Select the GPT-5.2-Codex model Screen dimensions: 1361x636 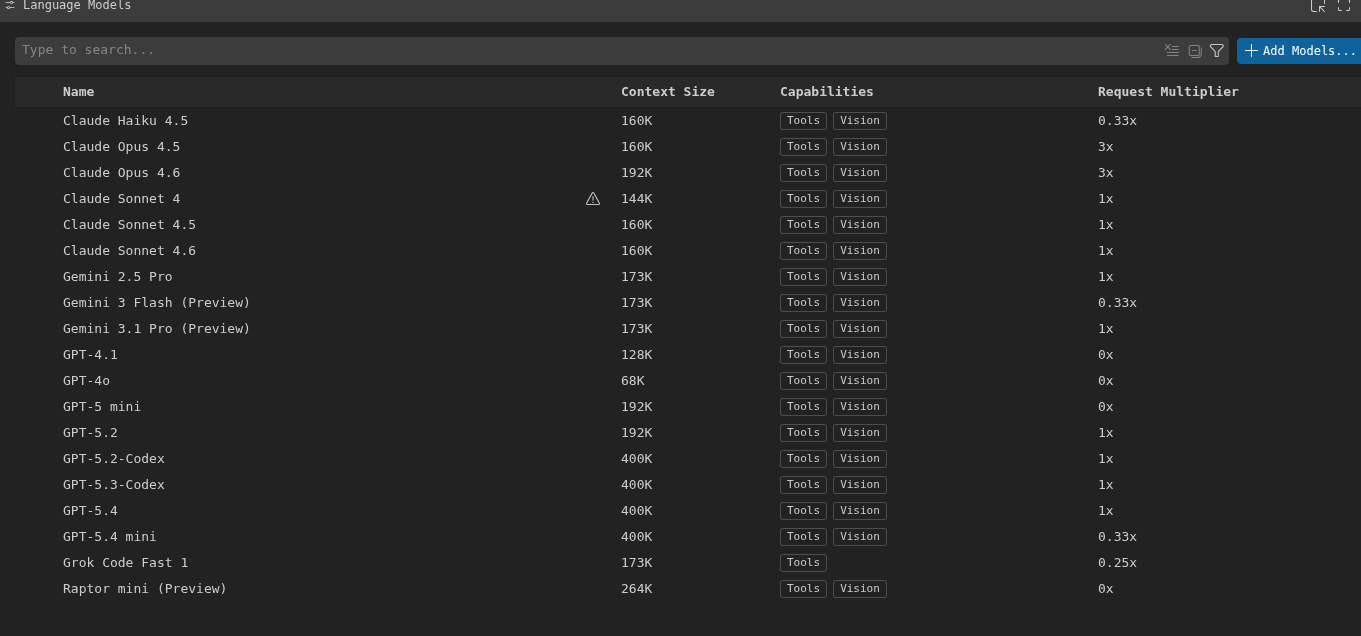[114, 459]
